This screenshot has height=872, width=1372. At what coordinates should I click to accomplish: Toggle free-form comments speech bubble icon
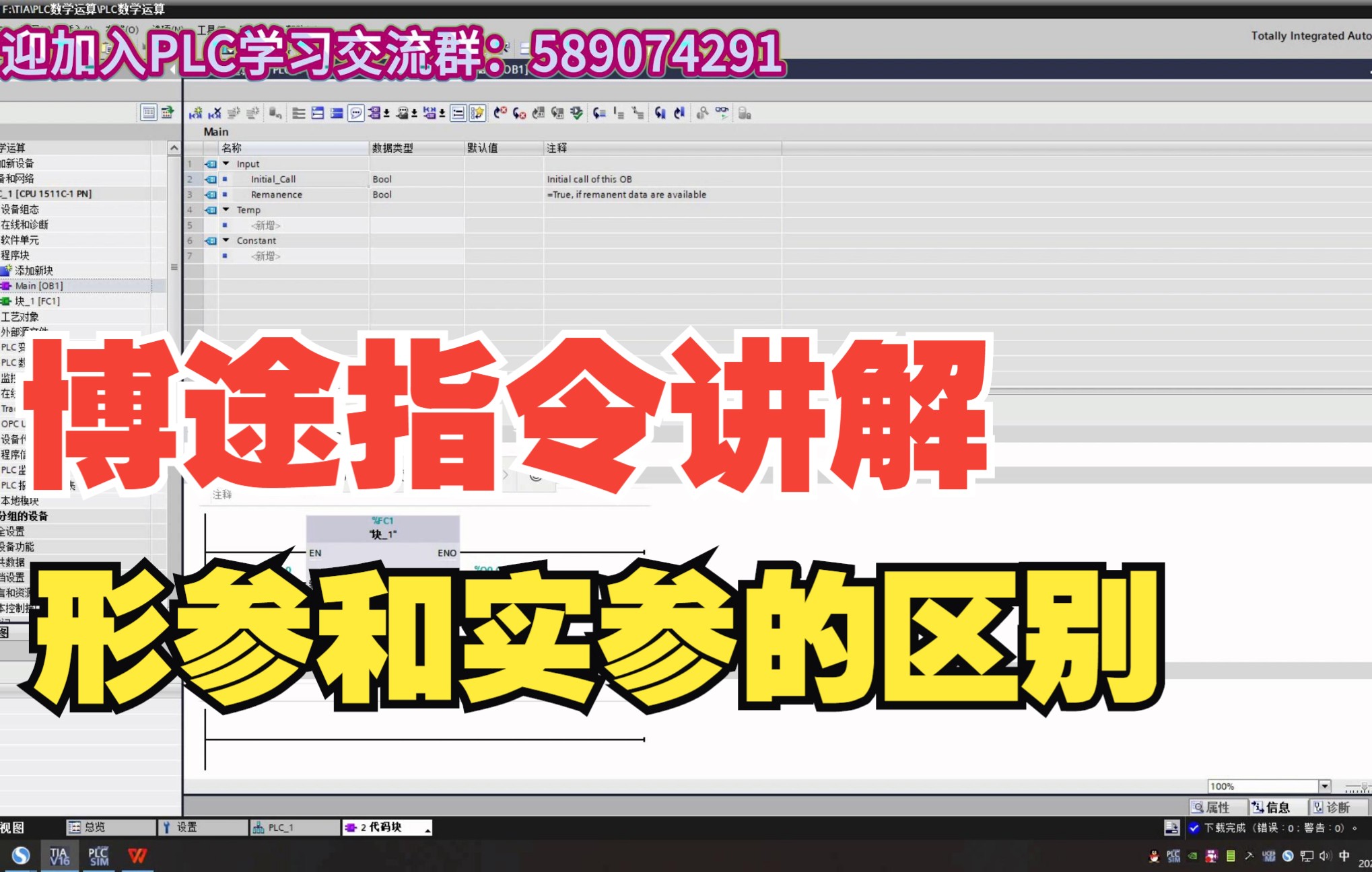click(x=355, y=113)
